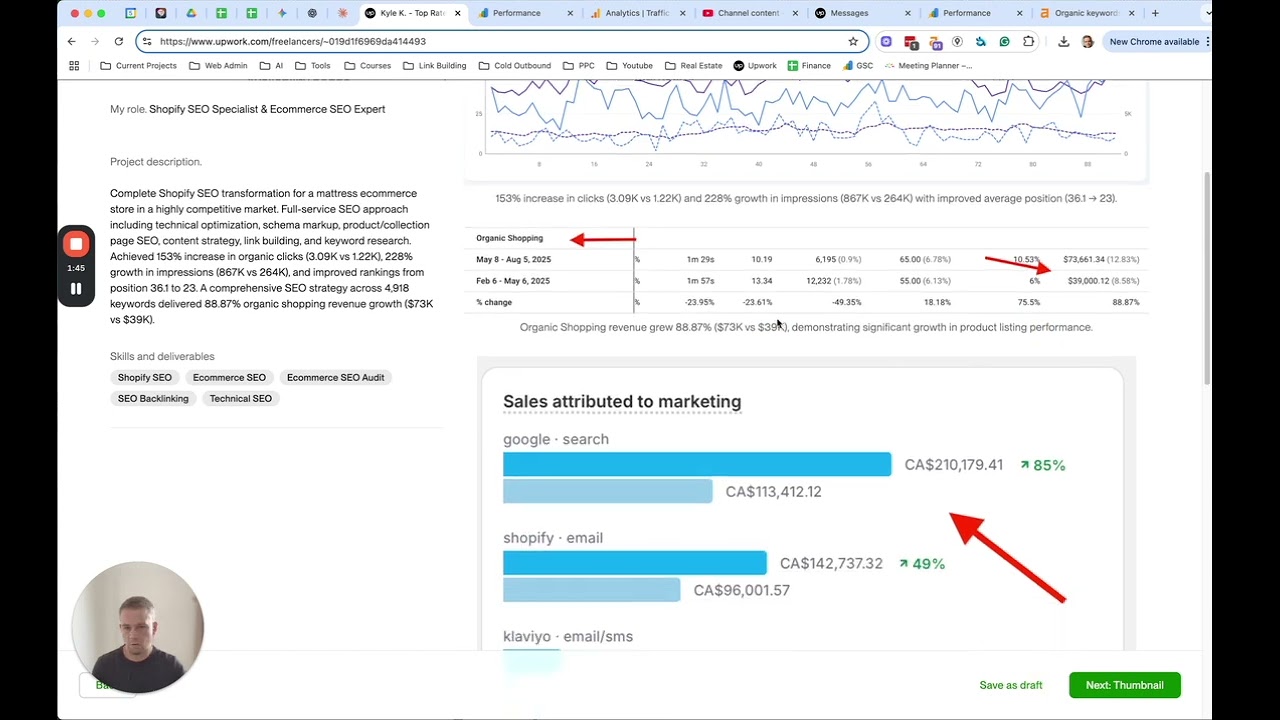The height and width of the screenshot is (720, 1280).
Task: Close the Messages tab
Action: (908, 13)
